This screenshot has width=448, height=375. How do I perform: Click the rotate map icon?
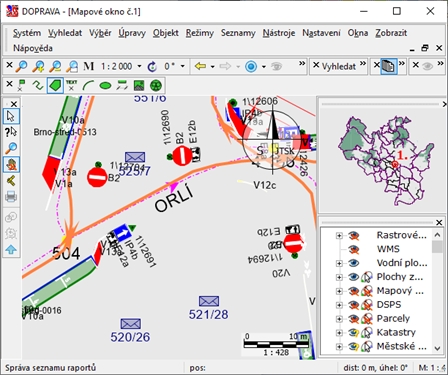(x=152, y=66)
